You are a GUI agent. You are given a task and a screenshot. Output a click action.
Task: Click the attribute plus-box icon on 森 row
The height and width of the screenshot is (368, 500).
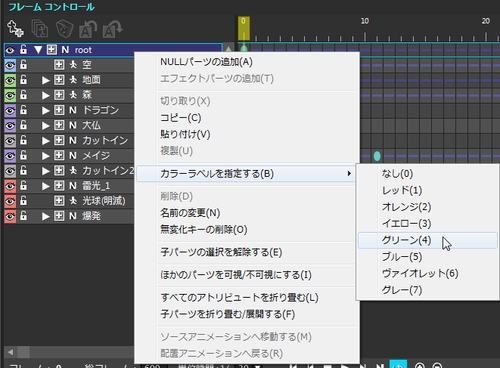click(59, 95)
